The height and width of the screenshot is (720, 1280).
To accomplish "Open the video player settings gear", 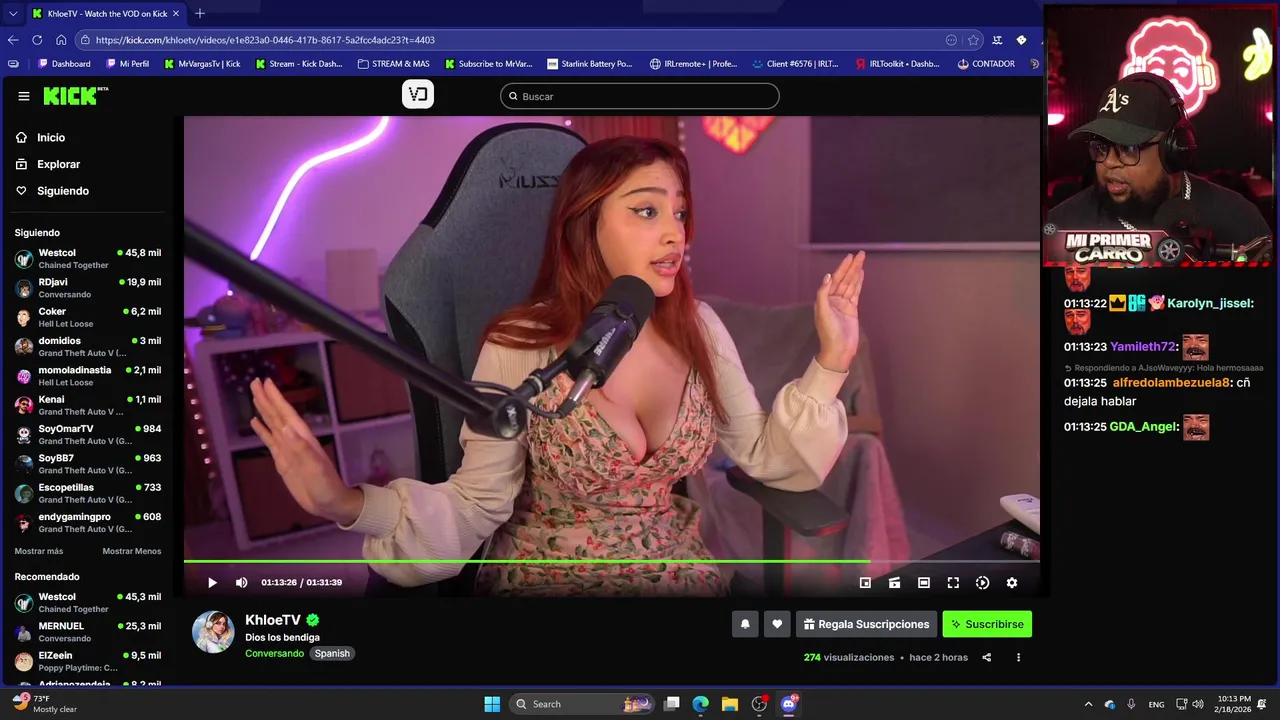I will (x=1011, y=583).
